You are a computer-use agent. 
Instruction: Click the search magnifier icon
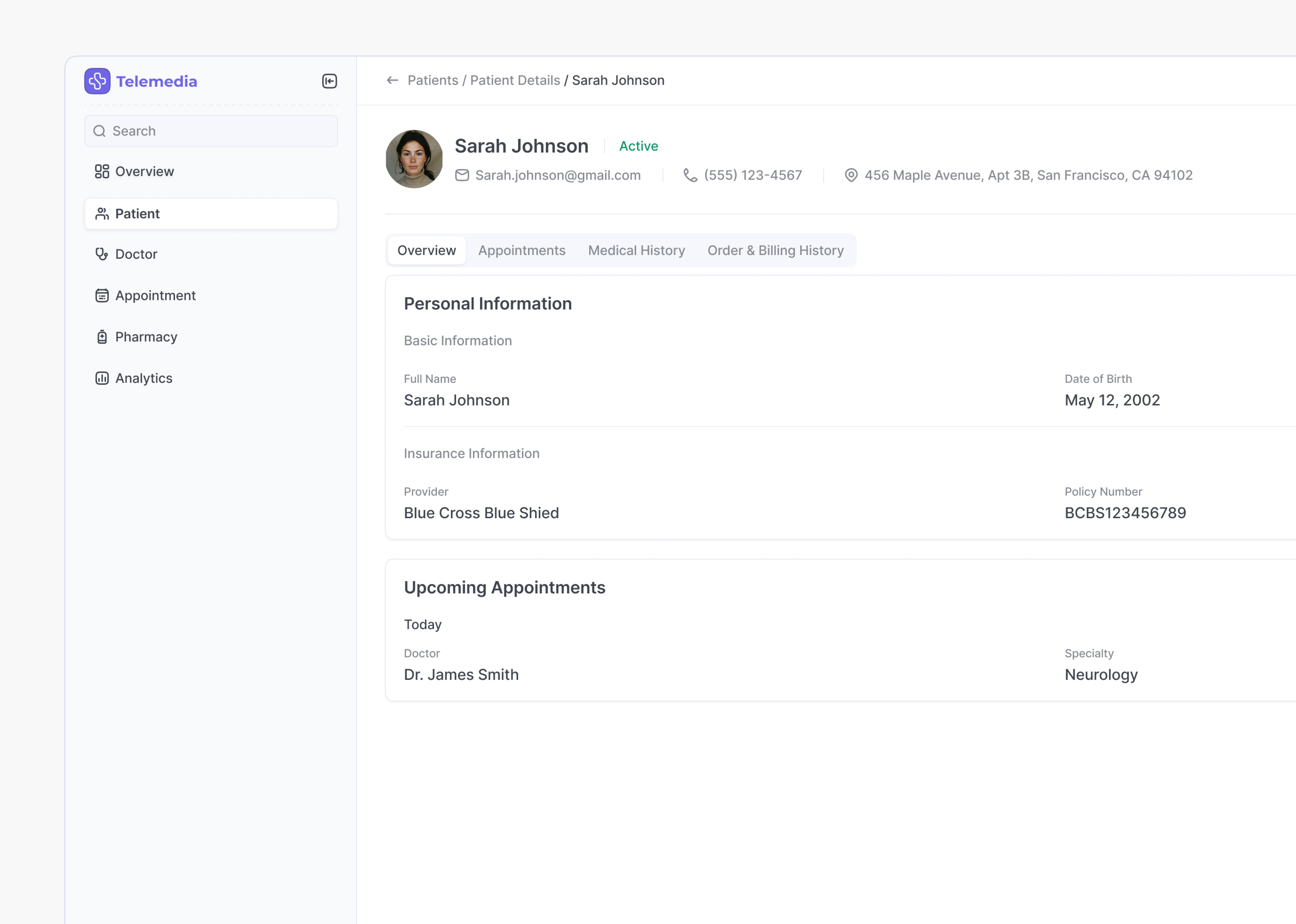tap(100, 131)
